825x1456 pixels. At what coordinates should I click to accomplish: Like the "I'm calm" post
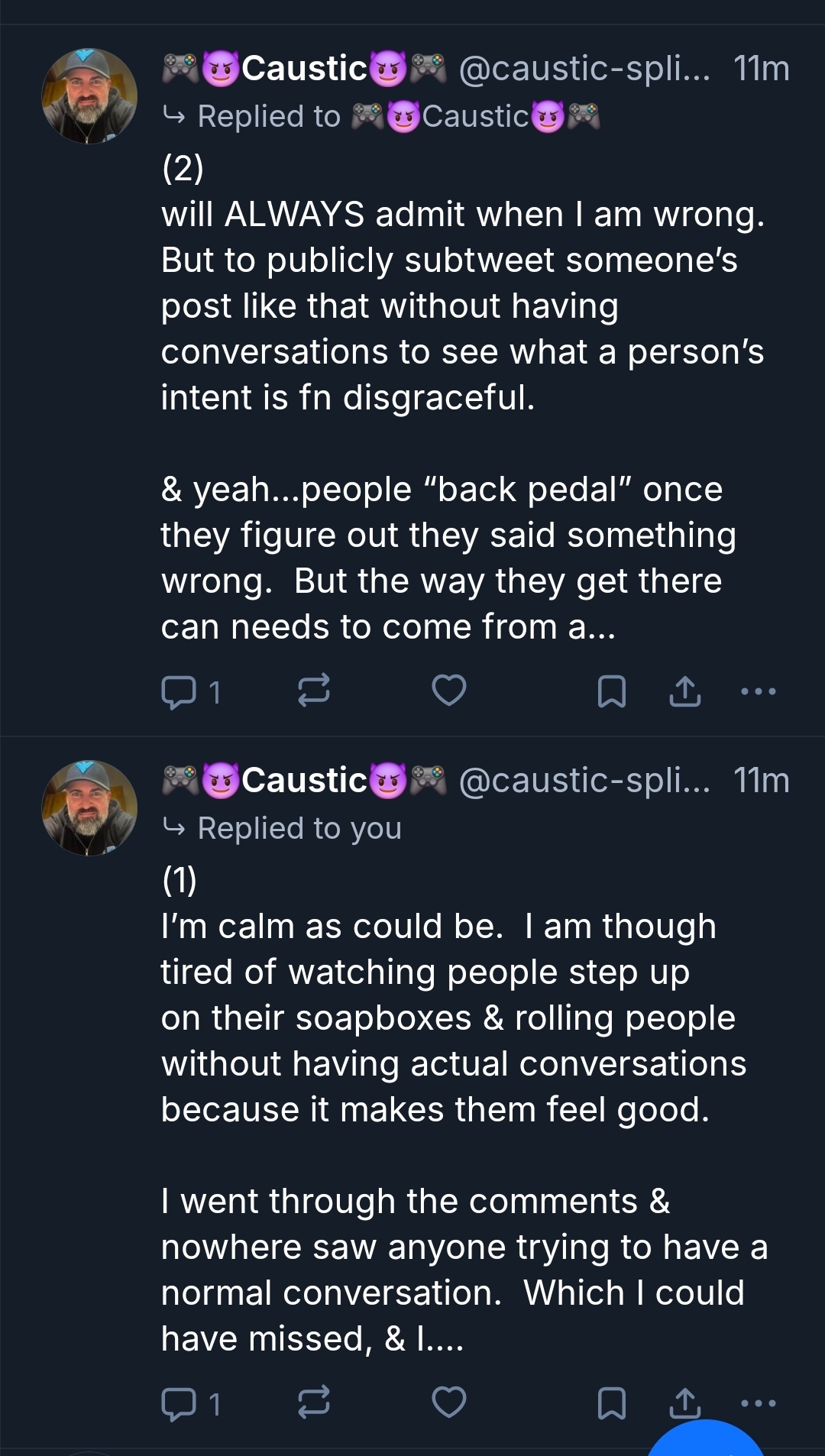pyautogui.click(x=449, y=1403)
